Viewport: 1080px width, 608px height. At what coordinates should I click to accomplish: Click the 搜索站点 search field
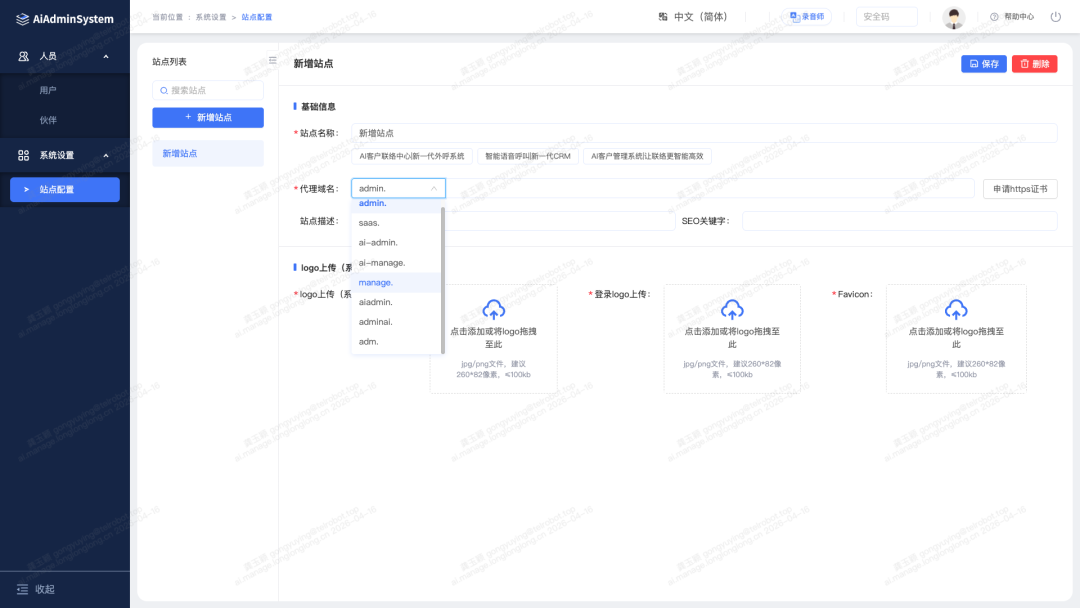click(208, 90)
